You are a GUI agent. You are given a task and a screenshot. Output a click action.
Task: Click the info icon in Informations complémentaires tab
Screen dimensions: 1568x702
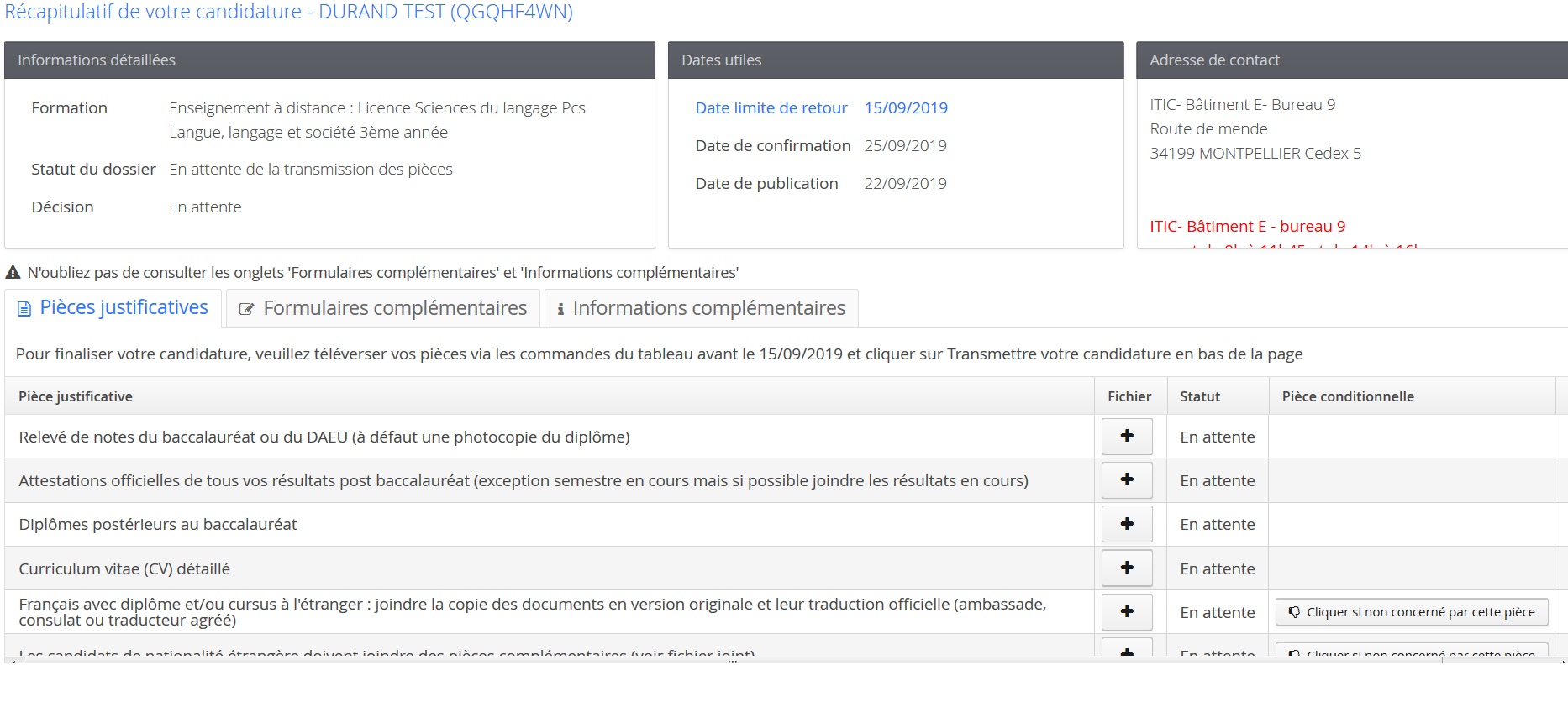coord(560,309)
